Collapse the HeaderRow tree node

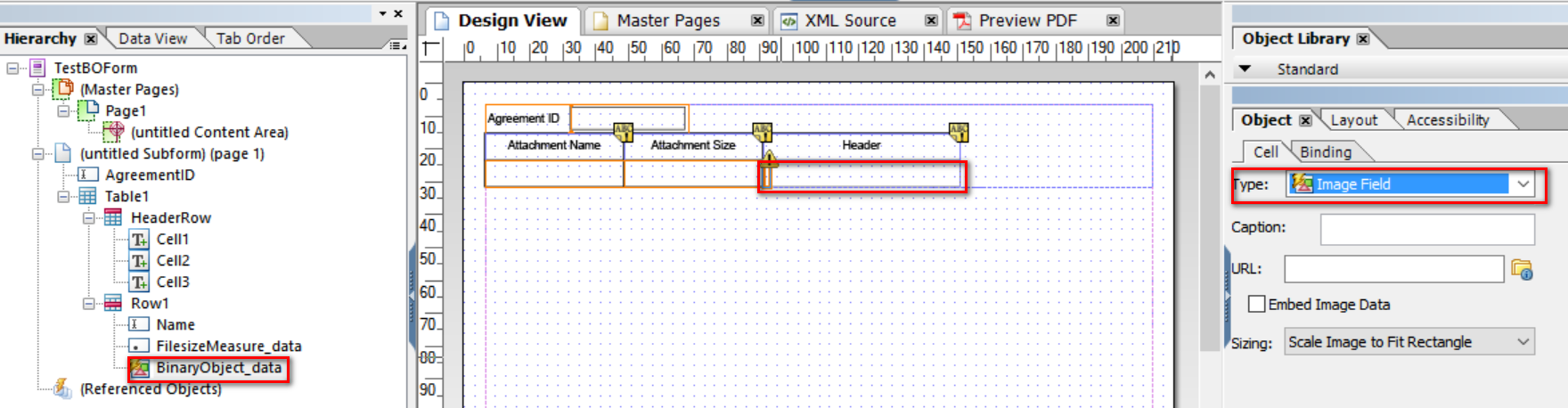tap(89, 217)
